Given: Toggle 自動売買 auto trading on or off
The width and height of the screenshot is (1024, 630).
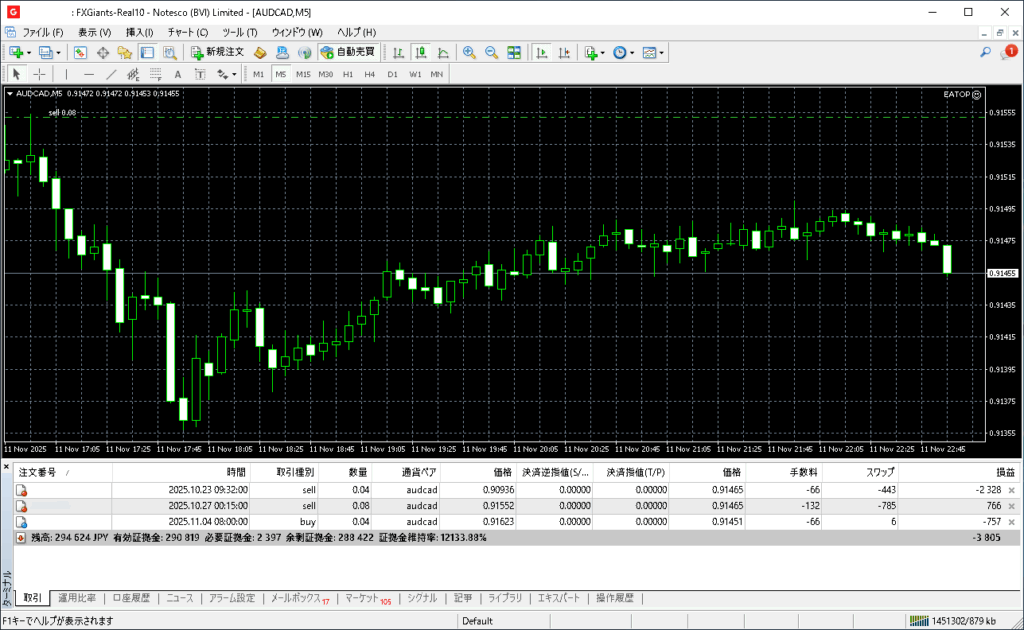Looking at the screenshot, I should (x=347, y=52).
